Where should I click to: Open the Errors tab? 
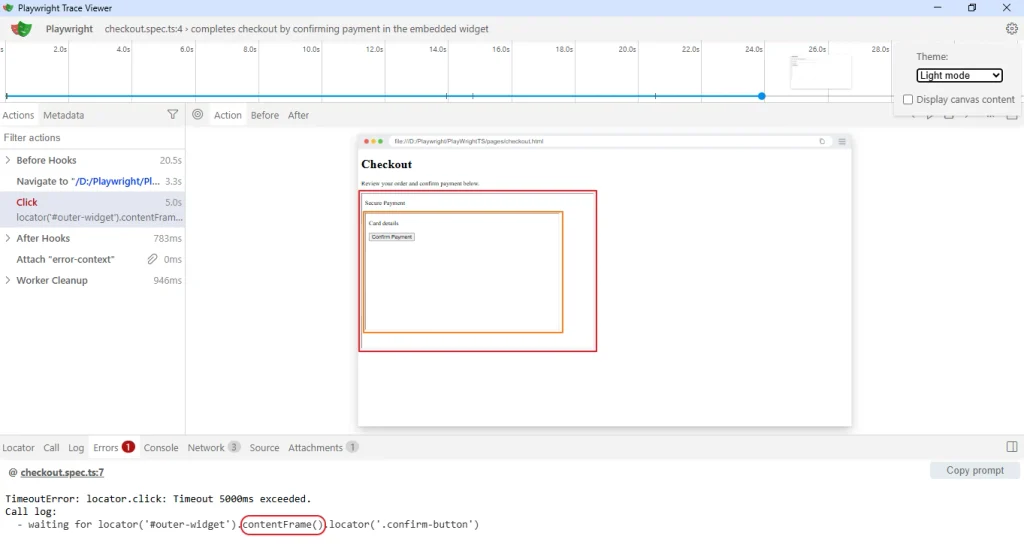coord(113,448)
